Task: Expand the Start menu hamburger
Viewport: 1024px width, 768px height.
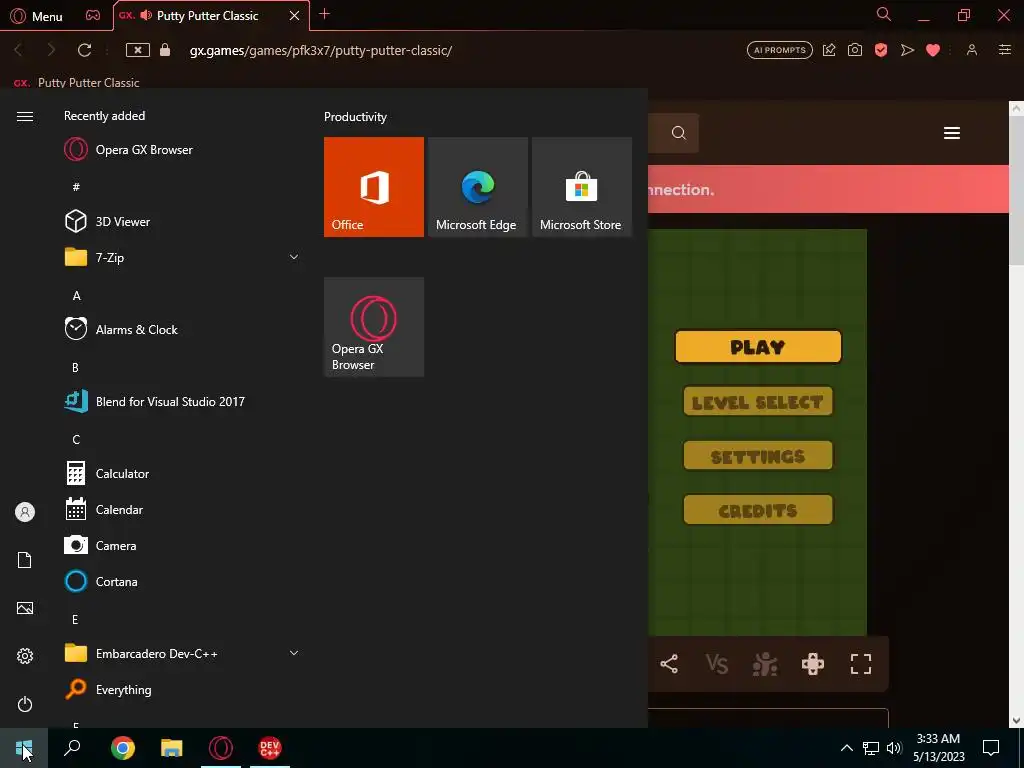Action: point(25,116)
